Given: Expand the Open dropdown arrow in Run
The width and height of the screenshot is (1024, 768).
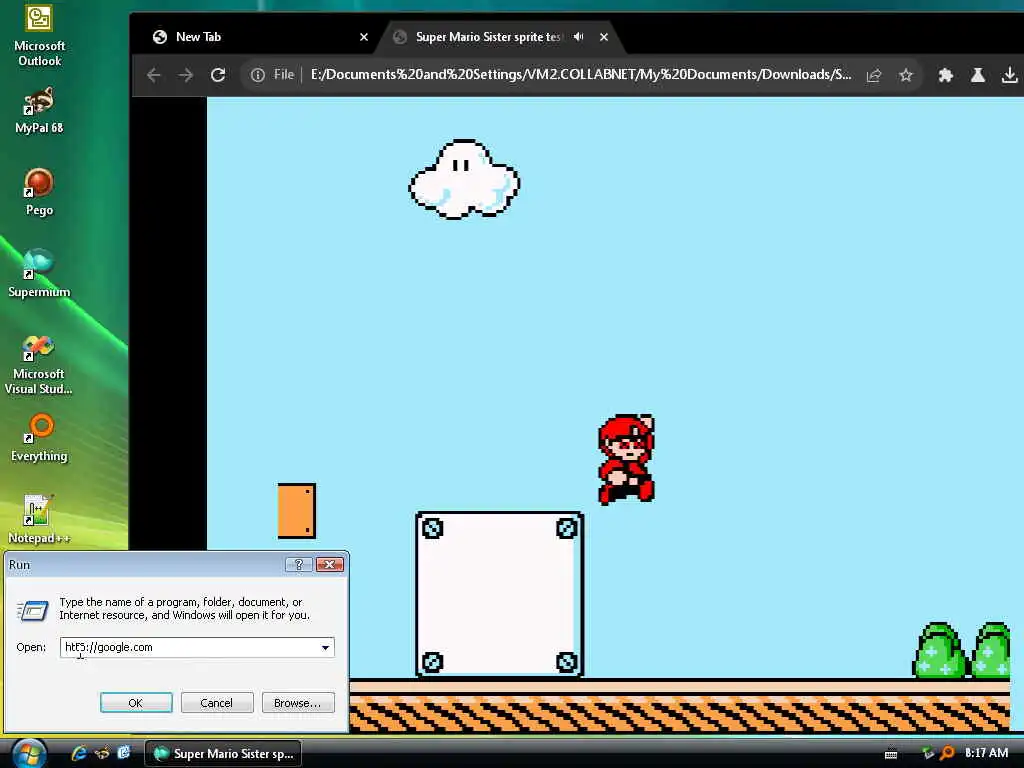Looking at the screenshot, I should (325, 647).
